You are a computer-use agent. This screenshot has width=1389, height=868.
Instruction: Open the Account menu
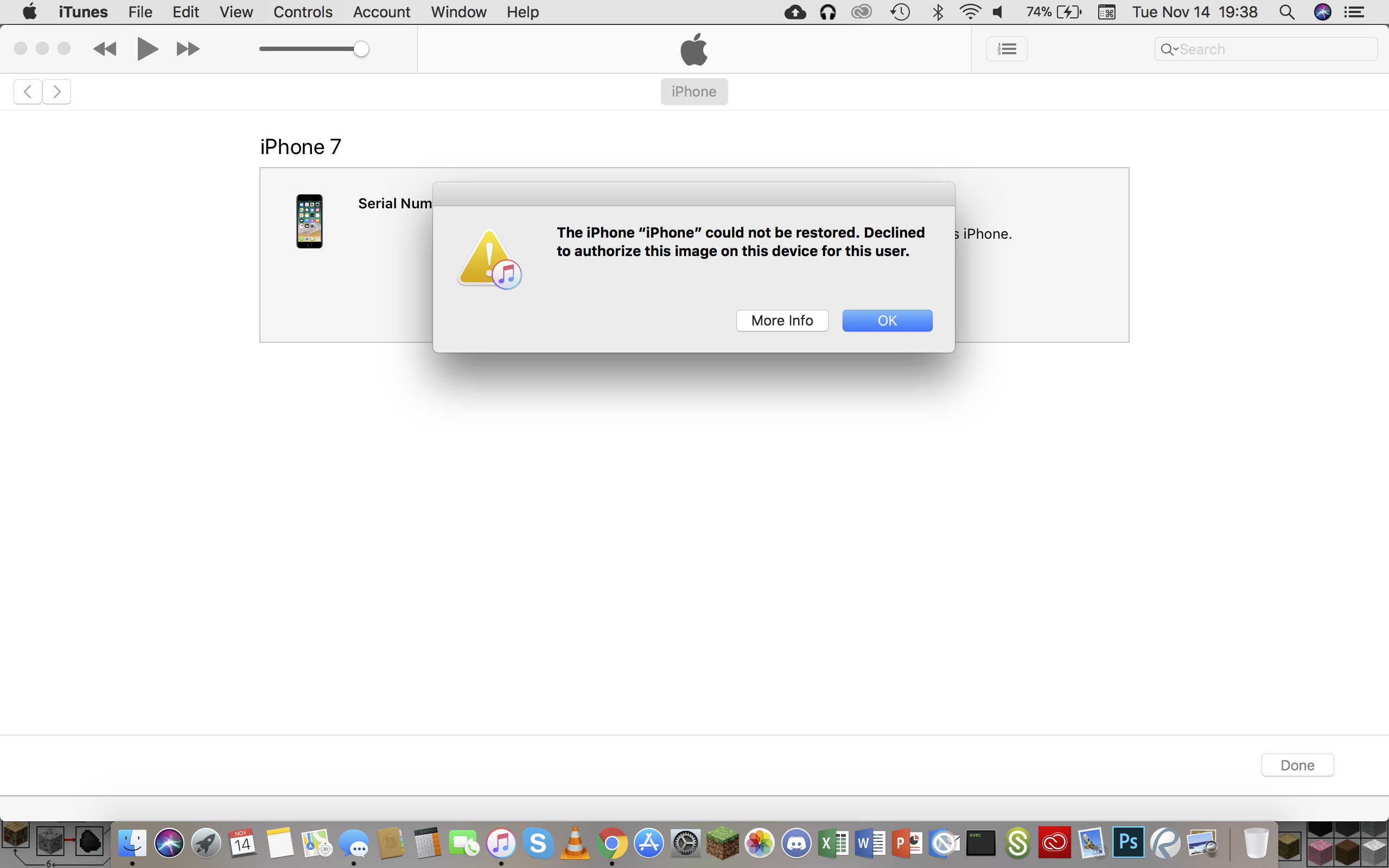tap(381, 12)
